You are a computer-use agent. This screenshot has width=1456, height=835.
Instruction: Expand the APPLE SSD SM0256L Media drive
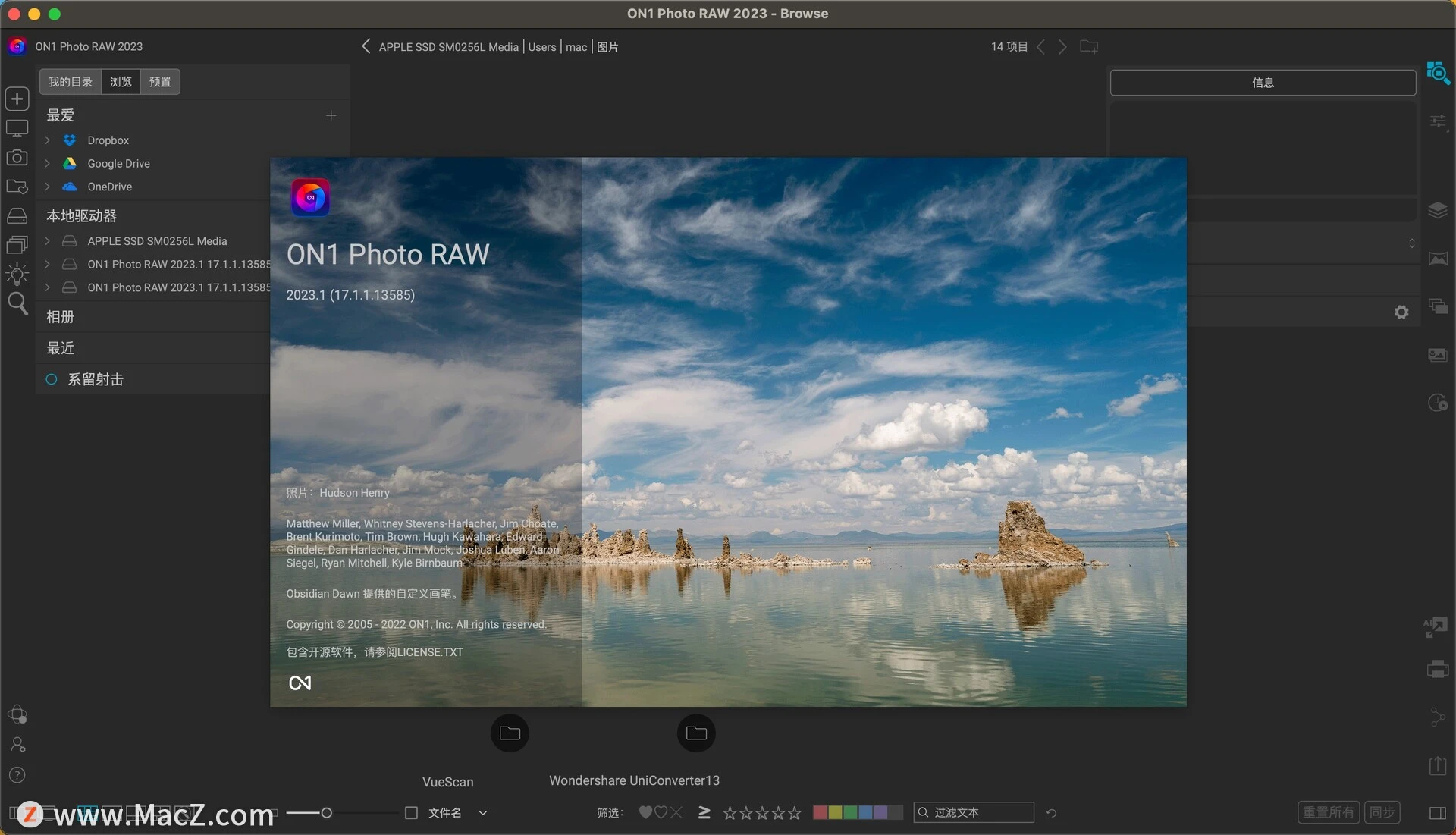click(x=47, y=241)
